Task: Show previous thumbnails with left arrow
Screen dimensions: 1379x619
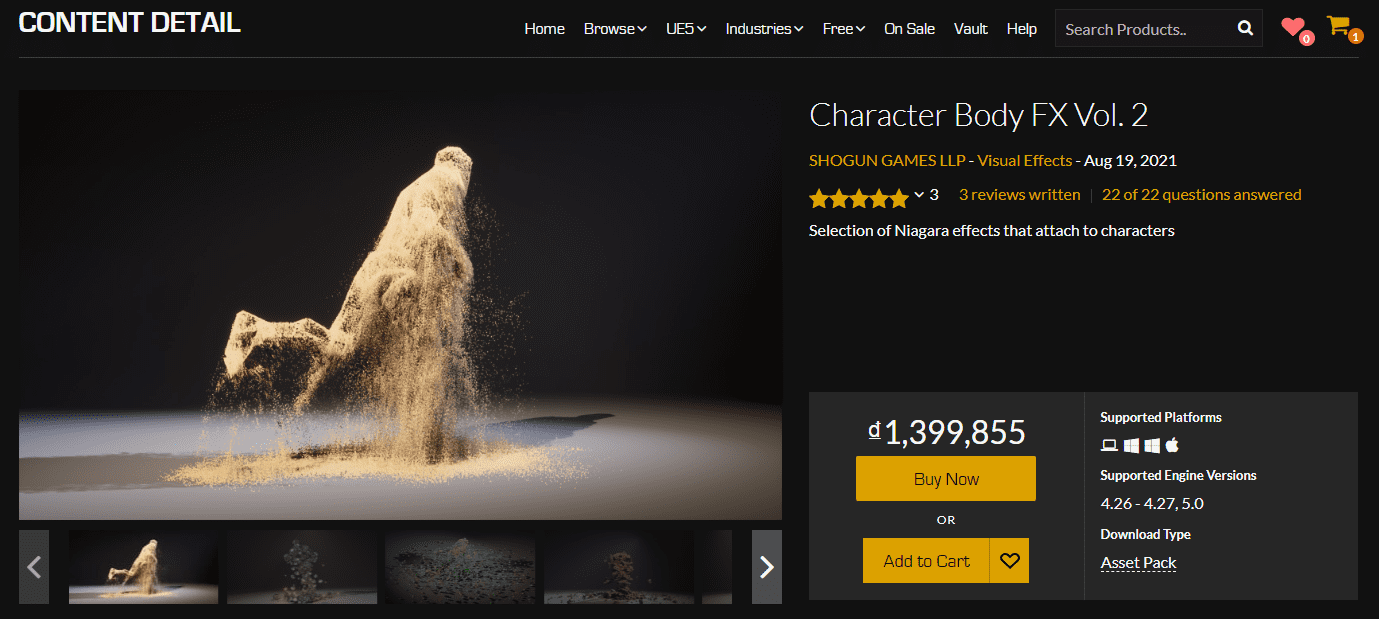Action: pyautogui.click(x=34, y=567)
